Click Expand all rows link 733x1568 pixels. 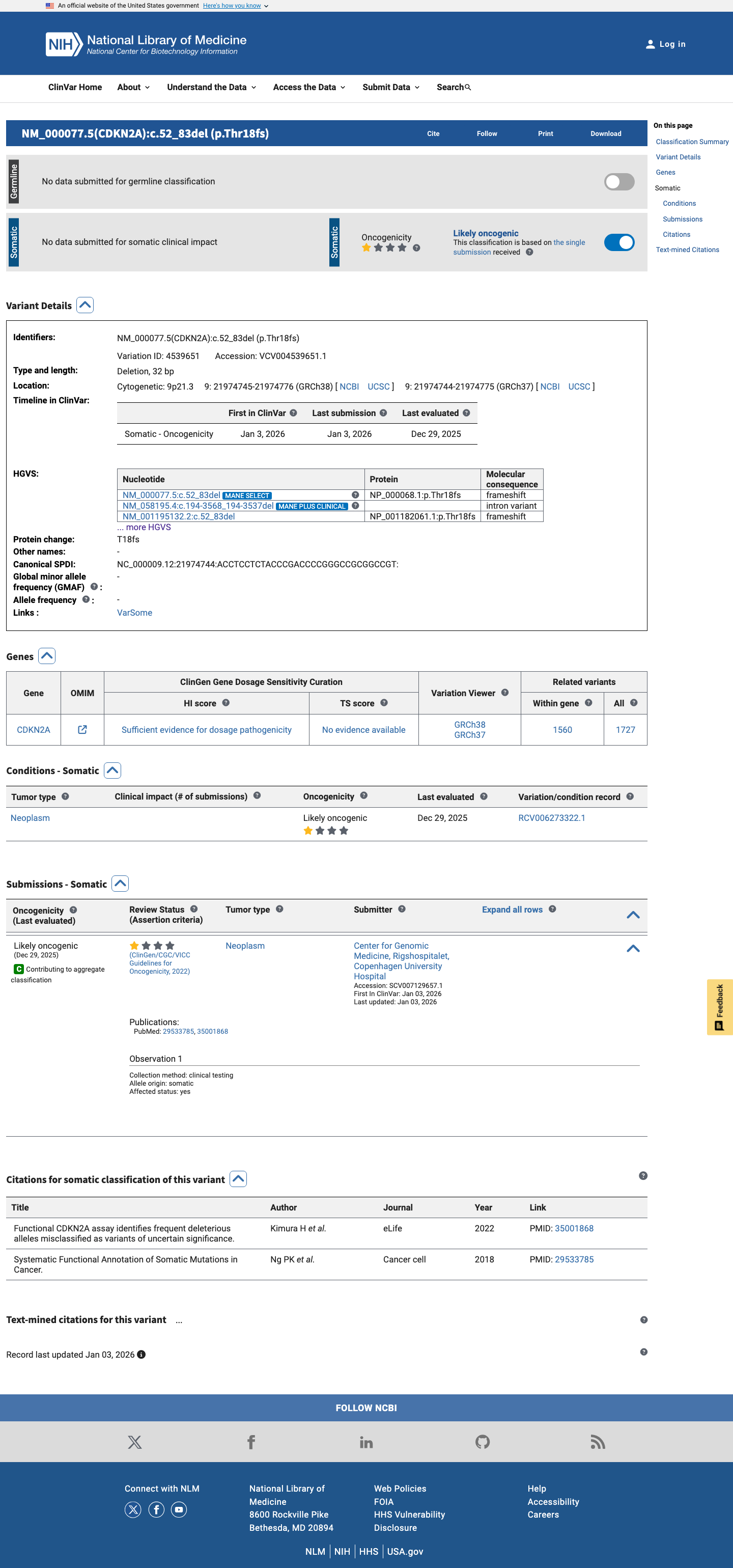pyautogui.click(x=512, y=910)
